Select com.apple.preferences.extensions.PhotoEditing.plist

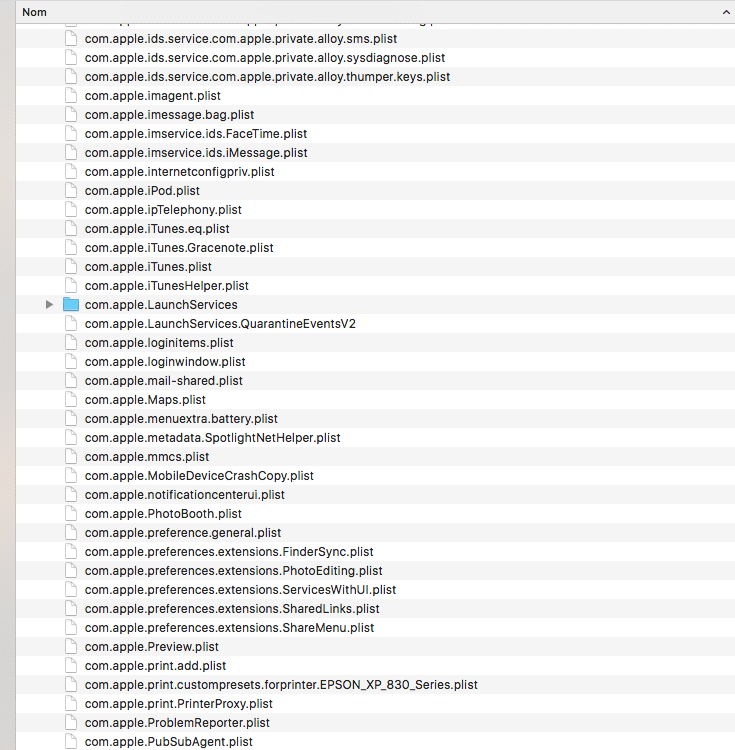234,571
